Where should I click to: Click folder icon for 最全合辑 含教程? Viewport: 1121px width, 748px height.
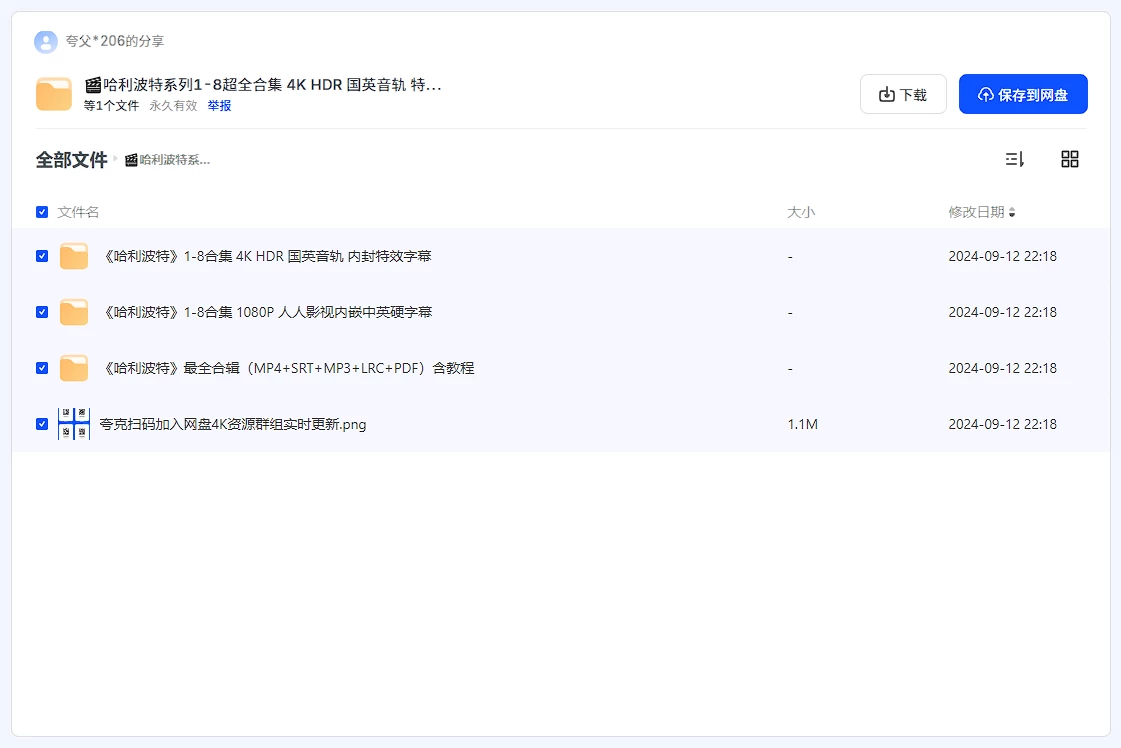coord(74,368)
